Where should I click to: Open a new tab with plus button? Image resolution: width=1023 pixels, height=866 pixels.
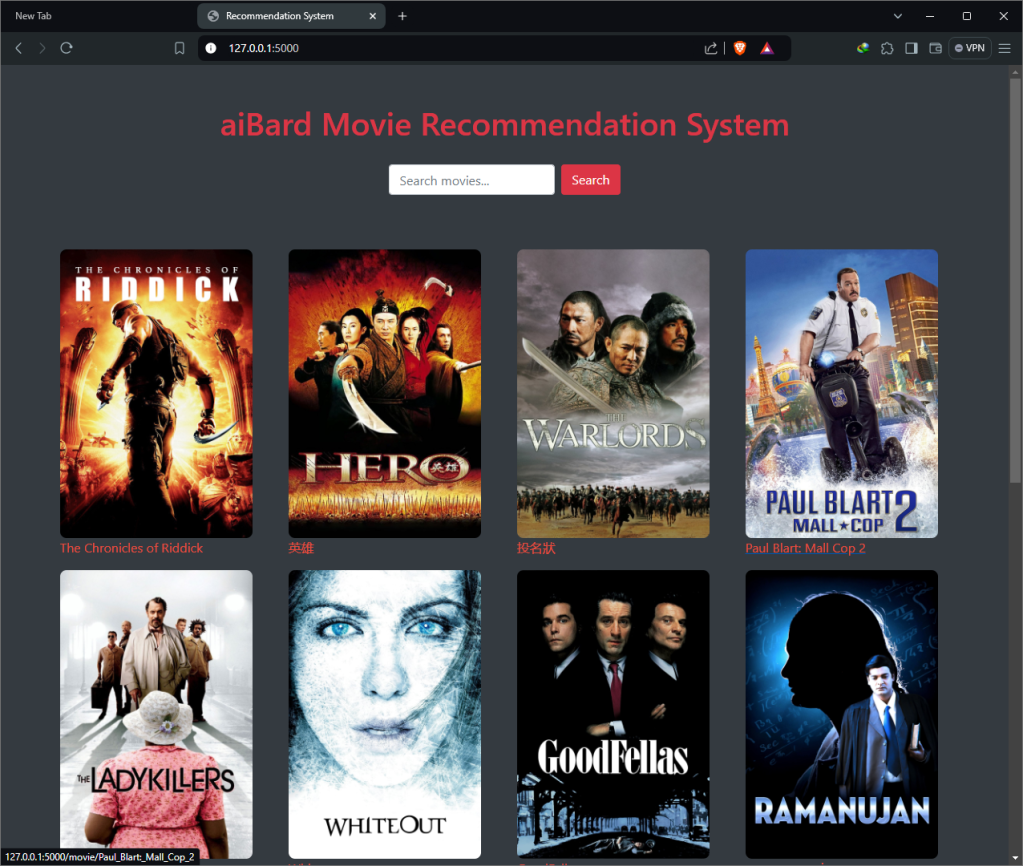click(x=402, y=16)
